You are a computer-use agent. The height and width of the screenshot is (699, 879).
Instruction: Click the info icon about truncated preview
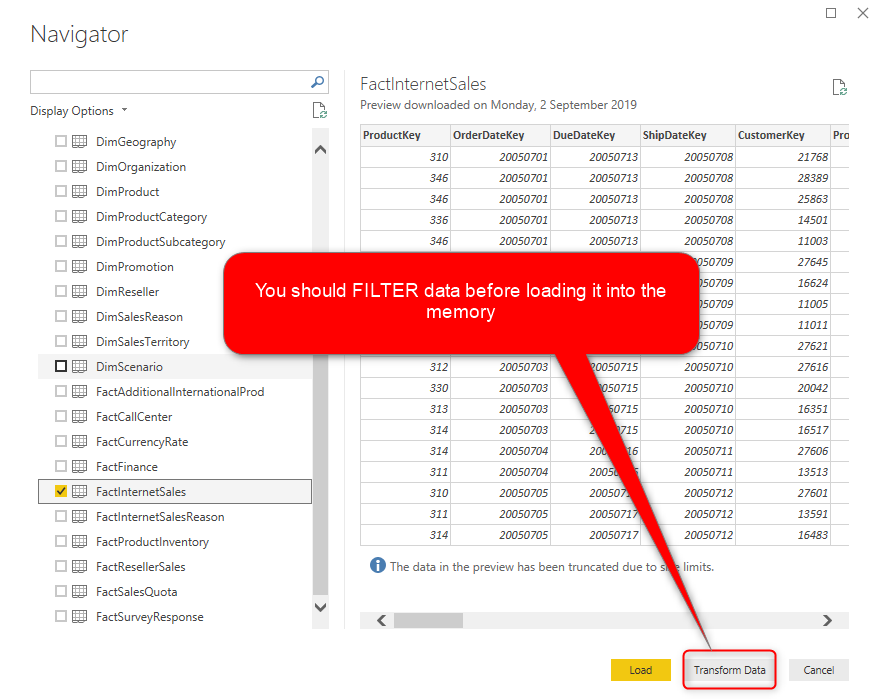click(377, 566)
